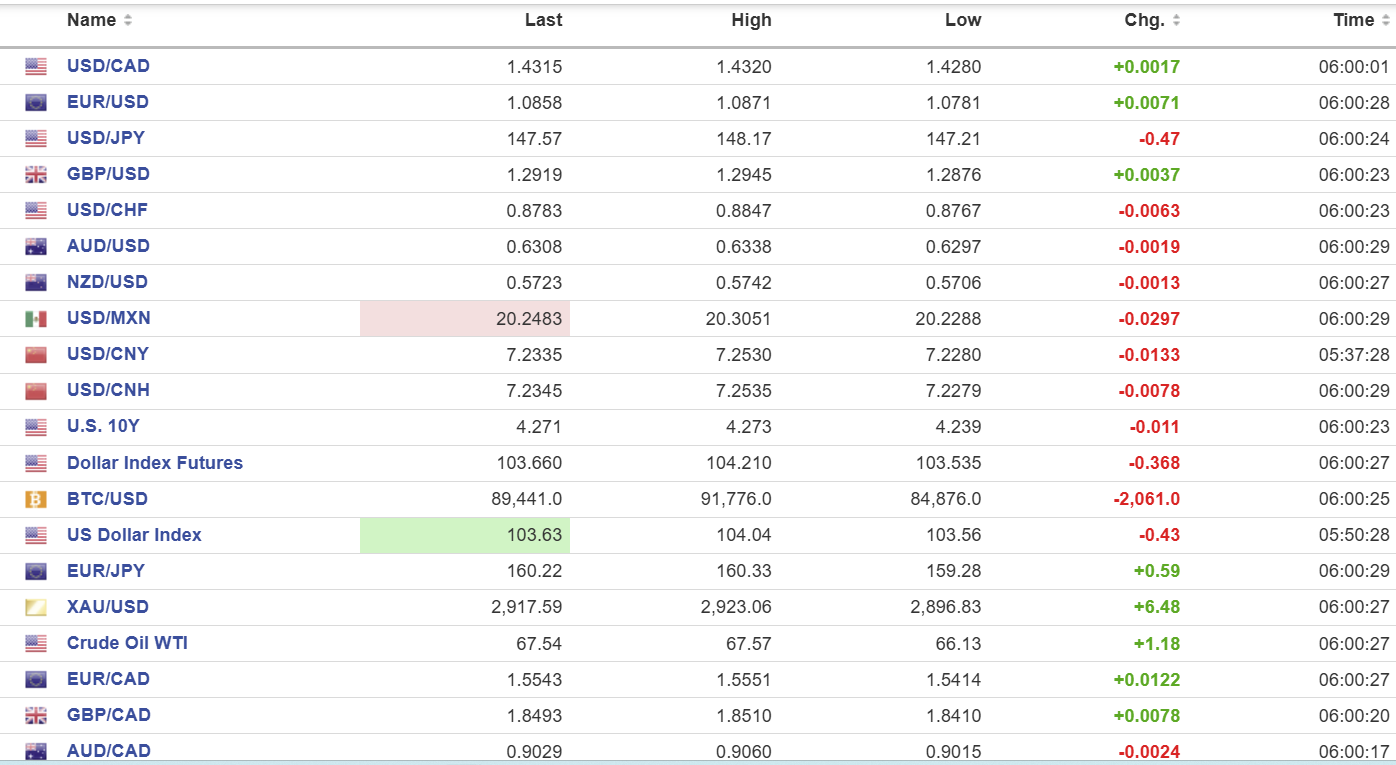Image resolution: width=1396 pixels, height=765 pixels.
Task: Click the China flag beside USD/CNY
Action: point(36,355)
